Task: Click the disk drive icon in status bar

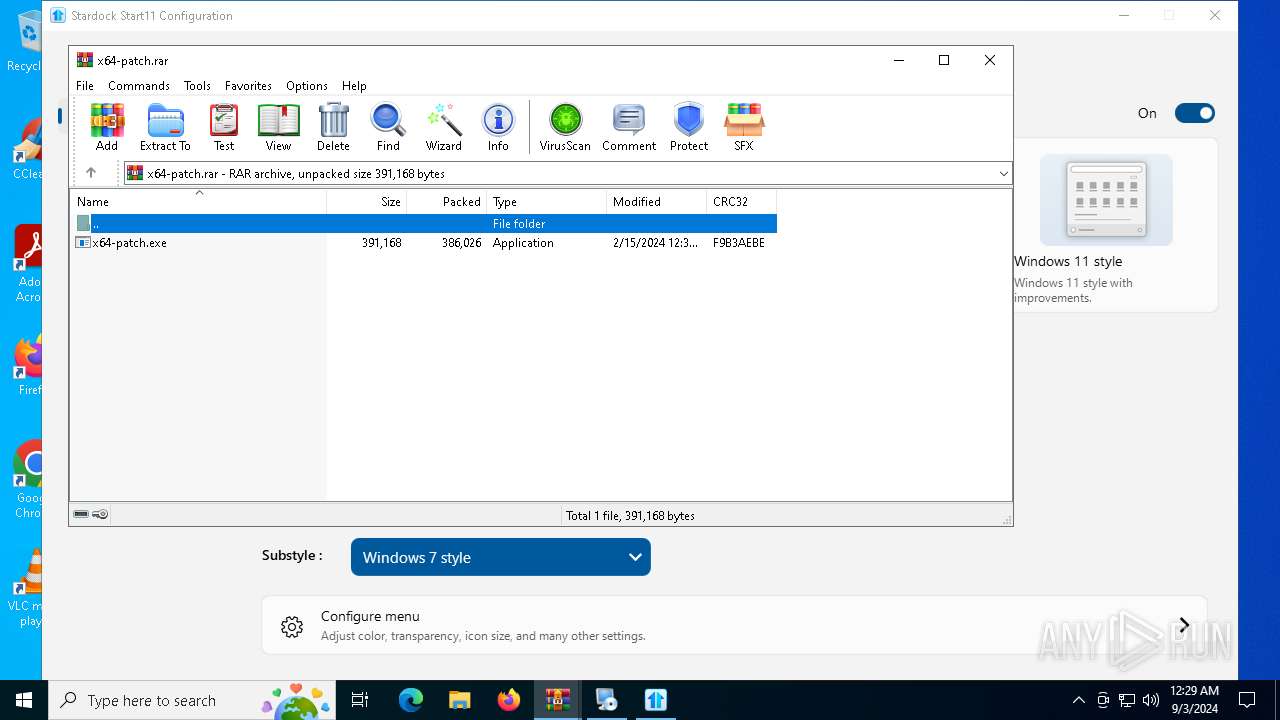Action: [x=81, y=514]
